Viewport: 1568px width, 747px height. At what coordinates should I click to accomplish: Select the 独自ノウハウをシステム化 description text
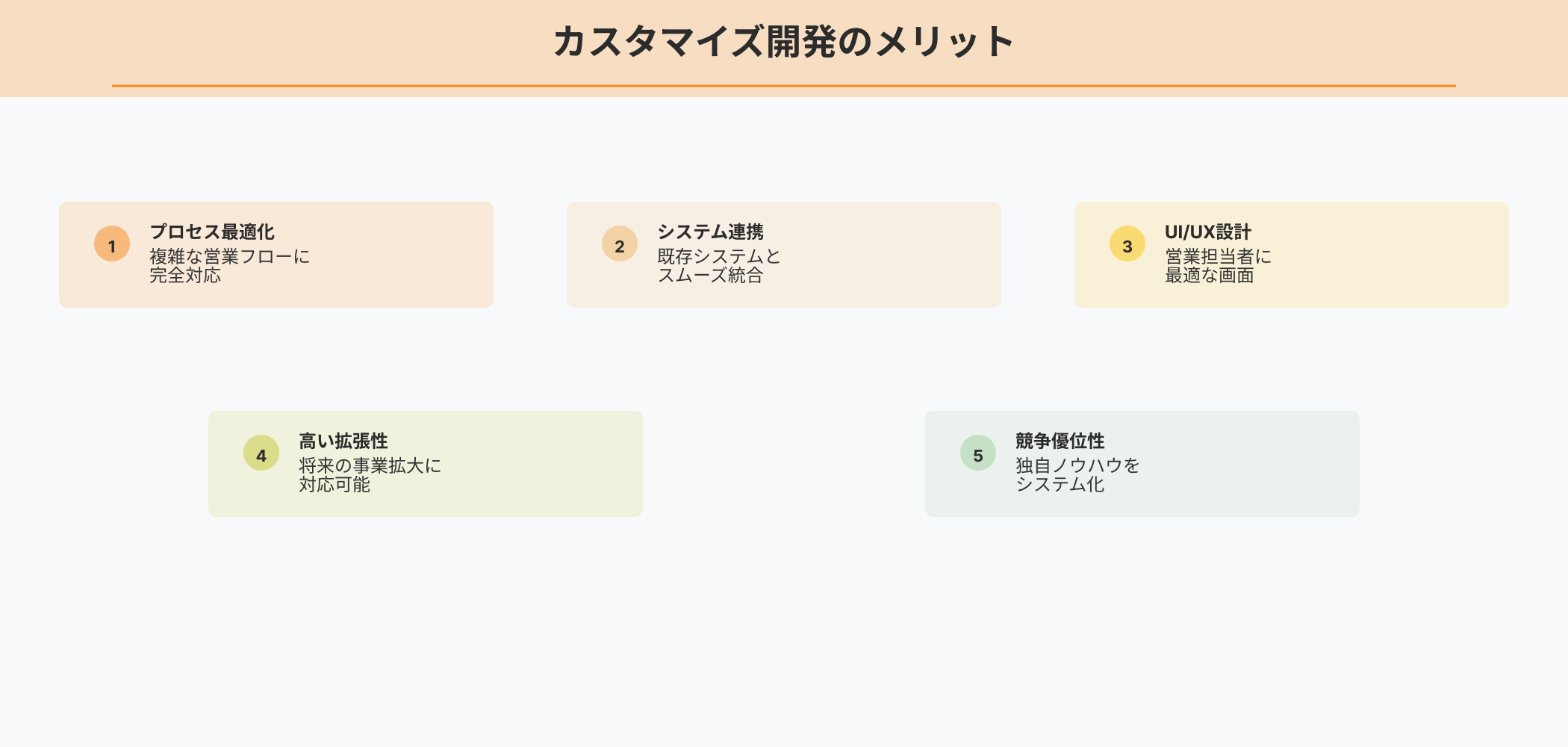[x=1077, y=475]
